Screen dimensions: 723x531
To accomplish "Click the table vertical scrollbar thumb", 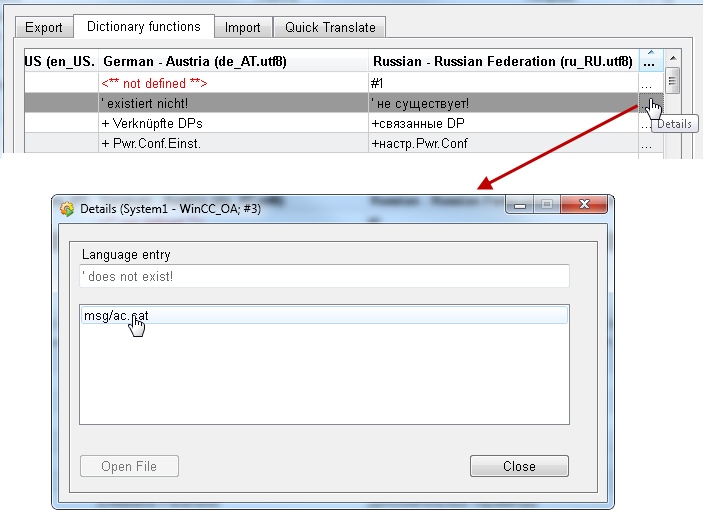I will point(673,81).
